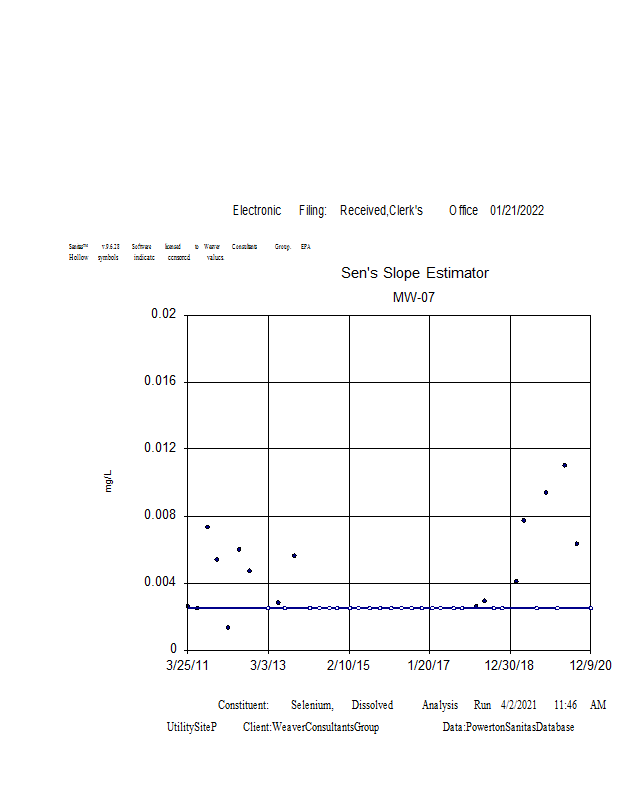Click the "Sen's Slope Estimator" chart title
This screenshot has width=618, height=800.
[x=415, y=273]
